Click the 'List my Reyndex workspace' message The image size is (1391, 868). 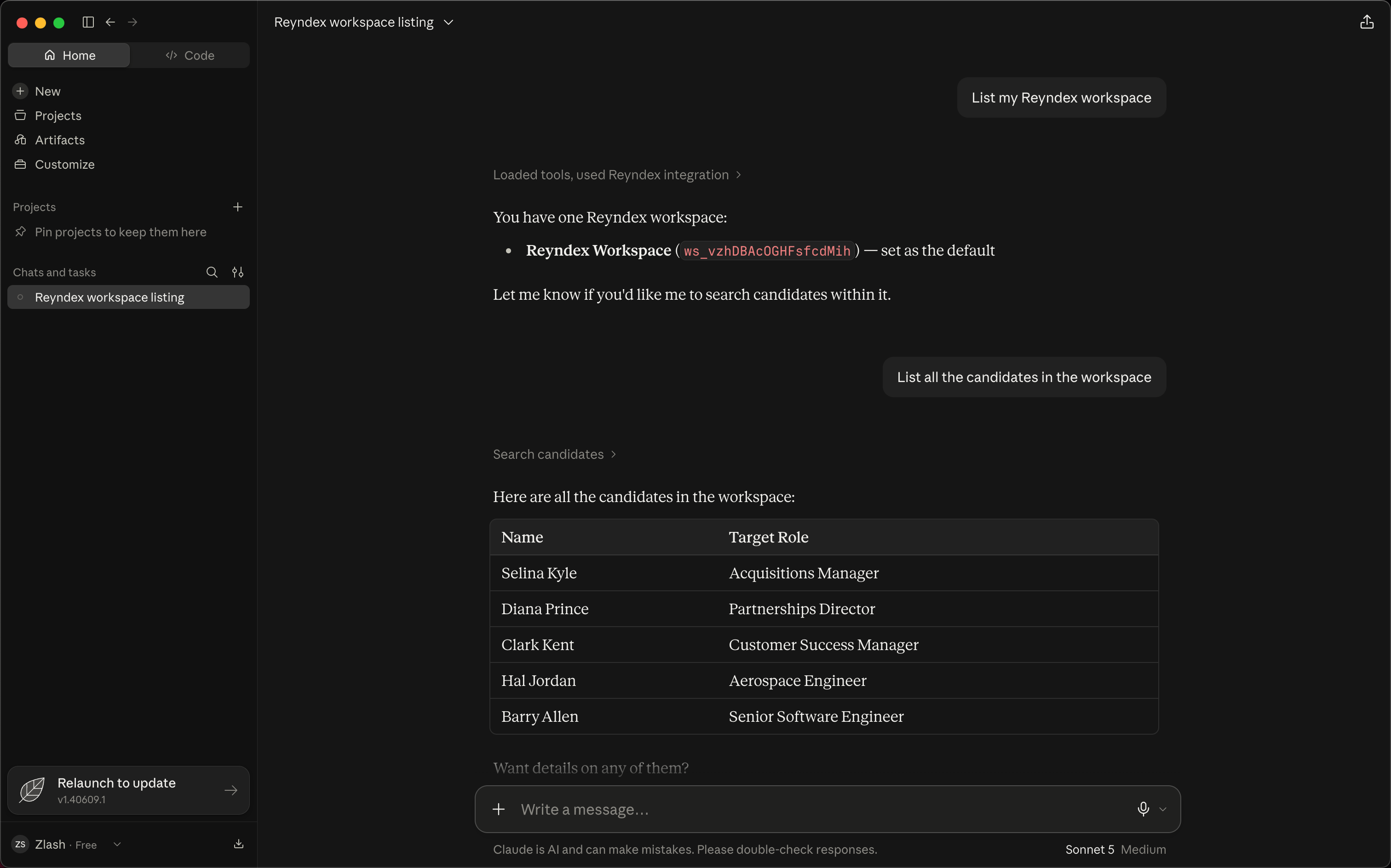click(x=1061, y=97)
